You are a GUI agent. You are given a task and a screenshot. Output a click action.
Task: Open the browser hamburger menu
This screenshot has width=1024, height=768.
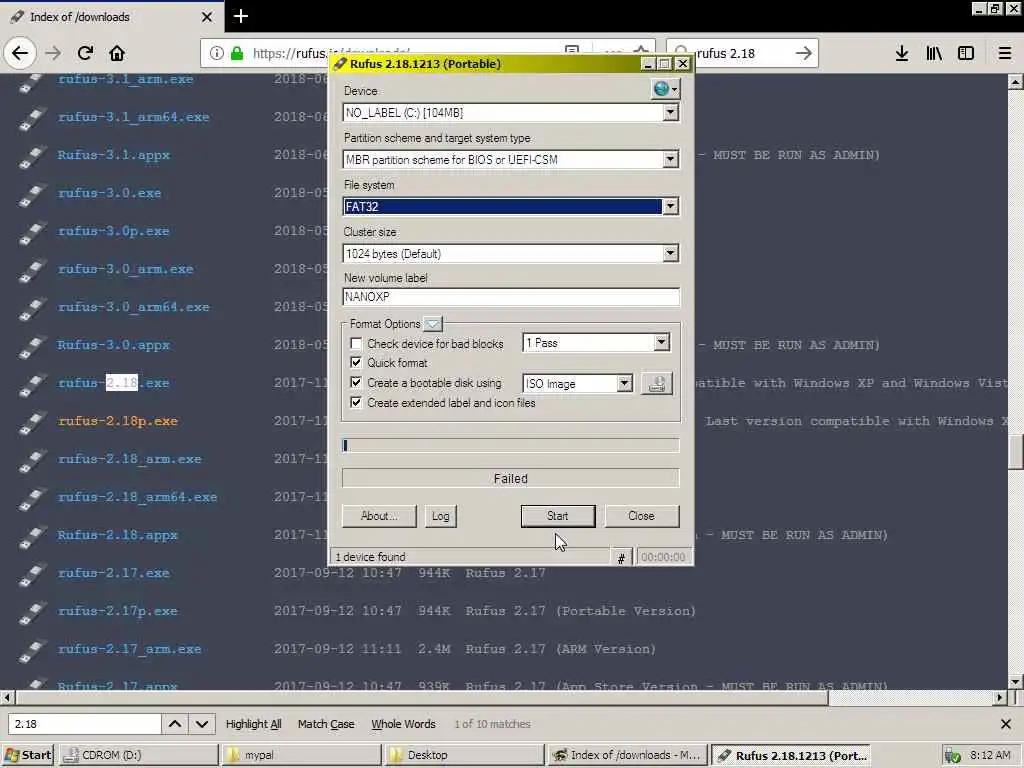(x=1005, y=53)
